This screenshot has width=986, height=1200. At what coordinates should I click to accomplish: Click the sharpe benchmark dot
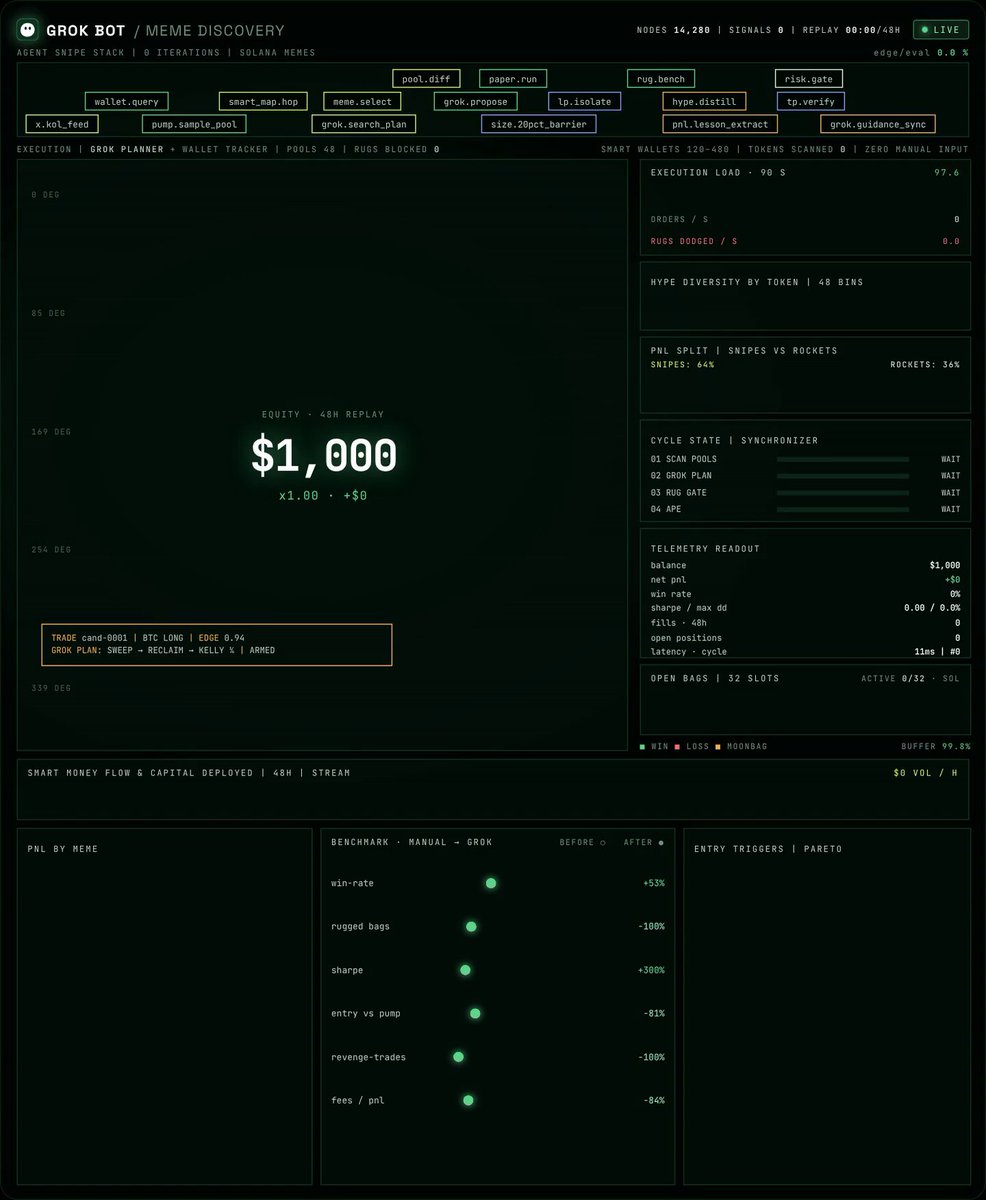465,970
